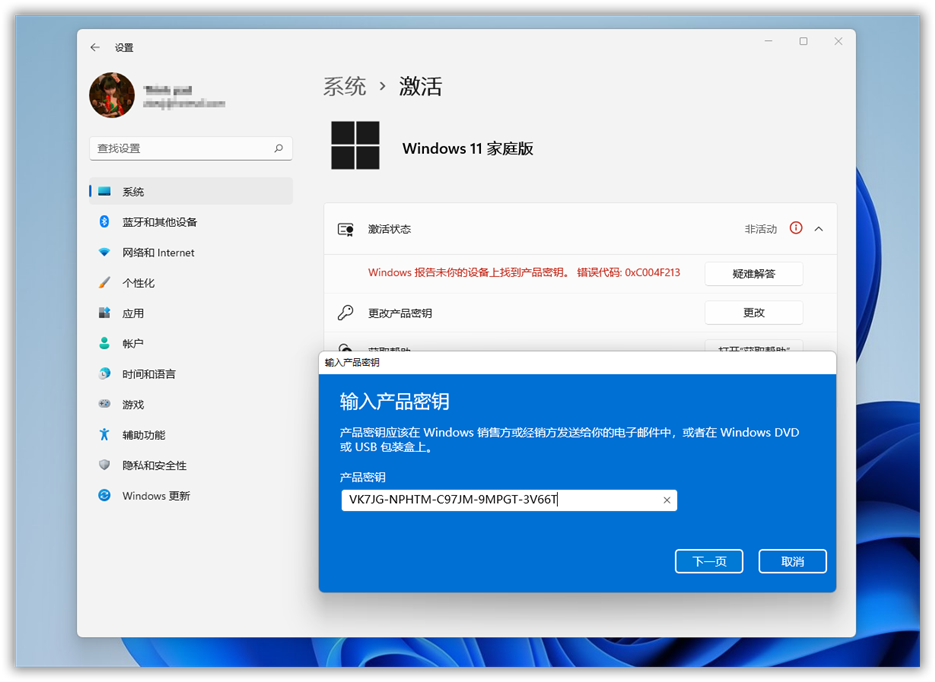Click the accessibility figure icon
Screen dimensions: 935x682
104,435
